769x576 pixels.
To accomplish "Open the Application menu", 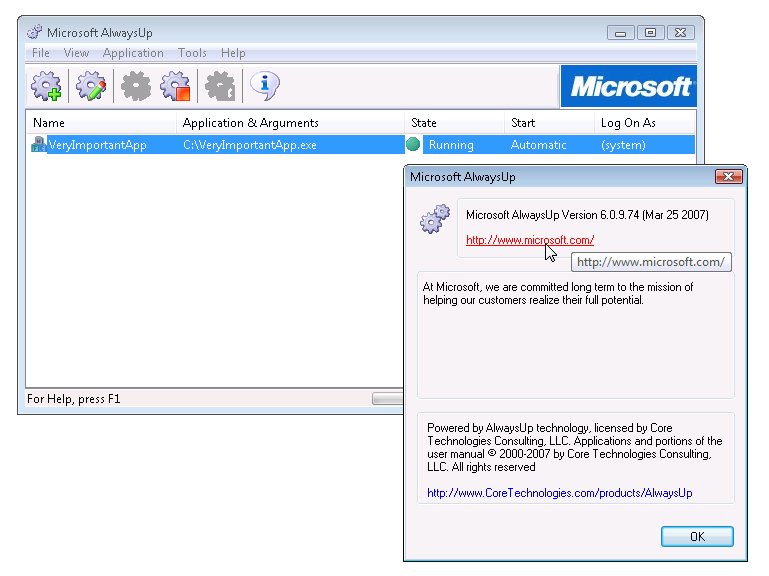I will tap(133, 53).
